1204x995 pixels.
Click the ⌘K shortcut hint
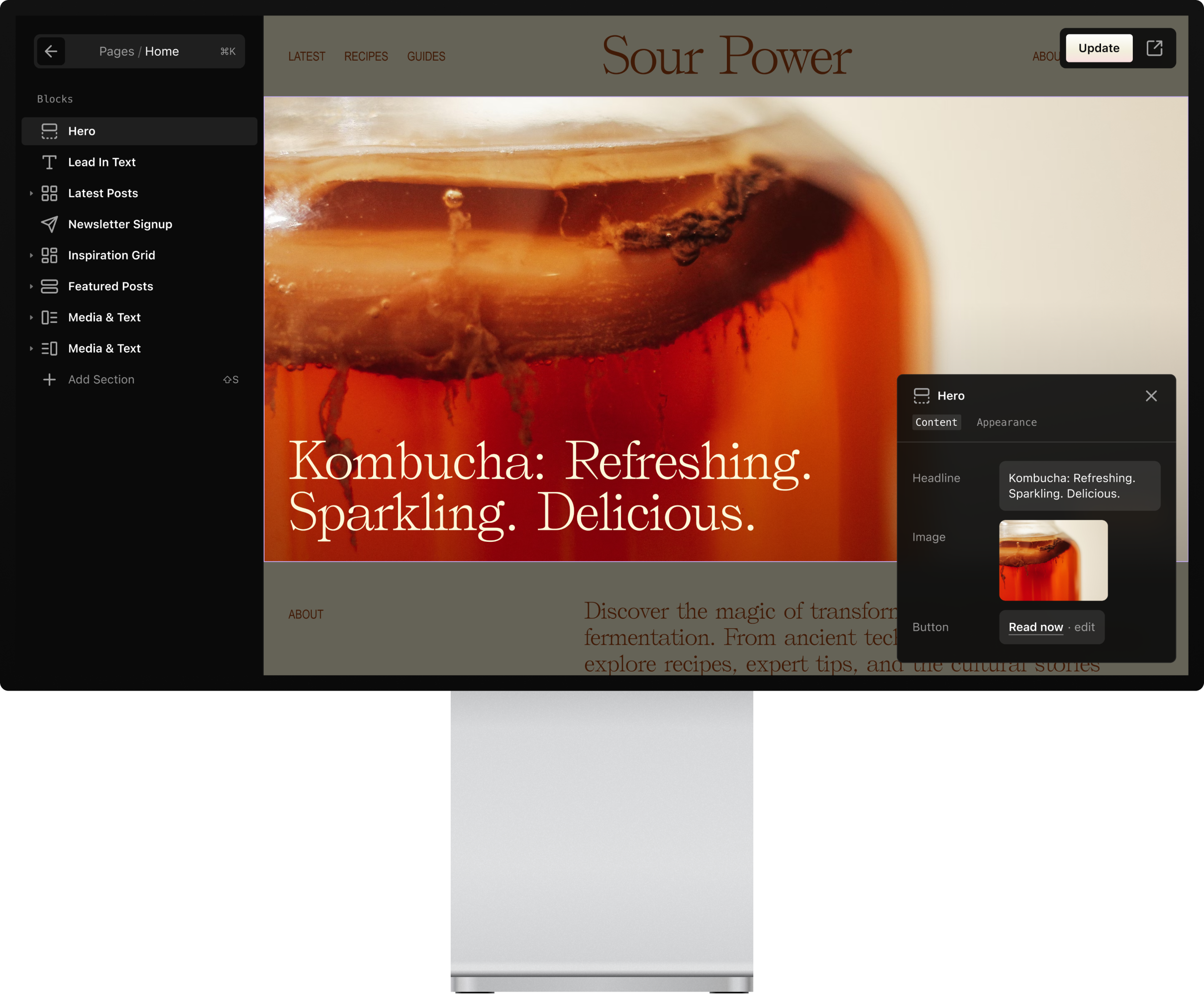coord(228,52)
